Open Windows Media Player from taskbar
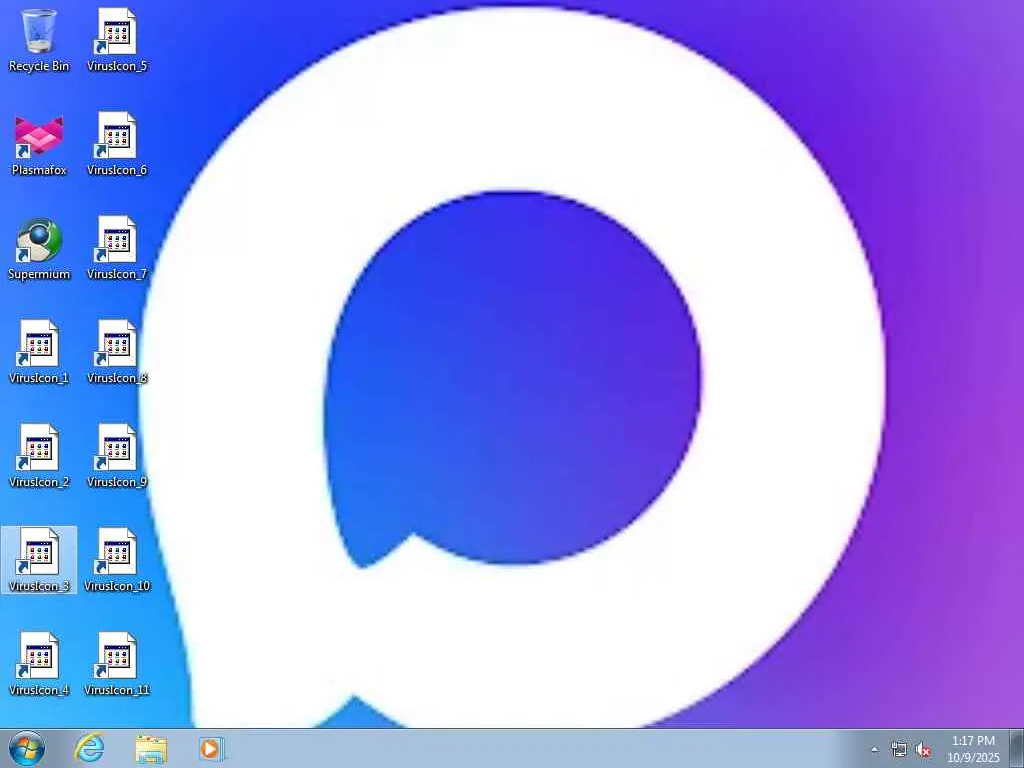 click(212, 748)
